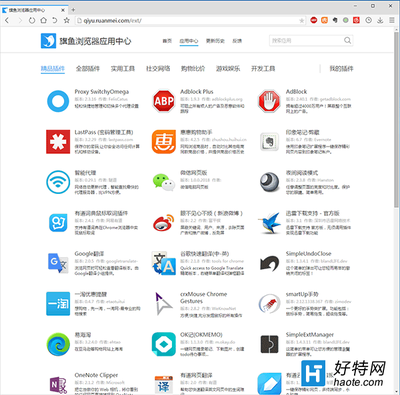Open the smartUp手势 title link
Image resolution: width=400 pixels, height=395 pixels.
[x=302, y=294]
